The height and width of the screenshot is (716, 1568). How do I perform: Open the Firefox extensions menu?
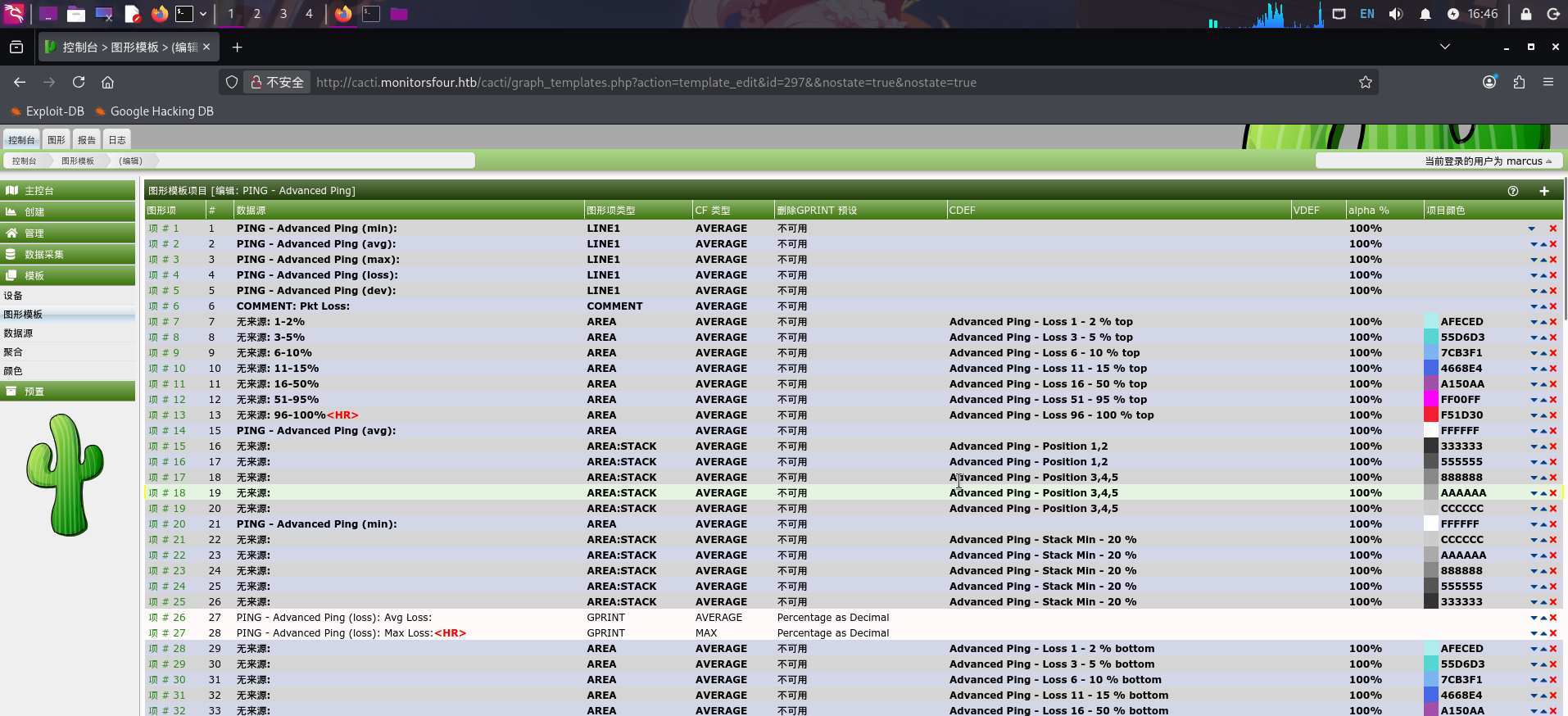point(1519,82)
